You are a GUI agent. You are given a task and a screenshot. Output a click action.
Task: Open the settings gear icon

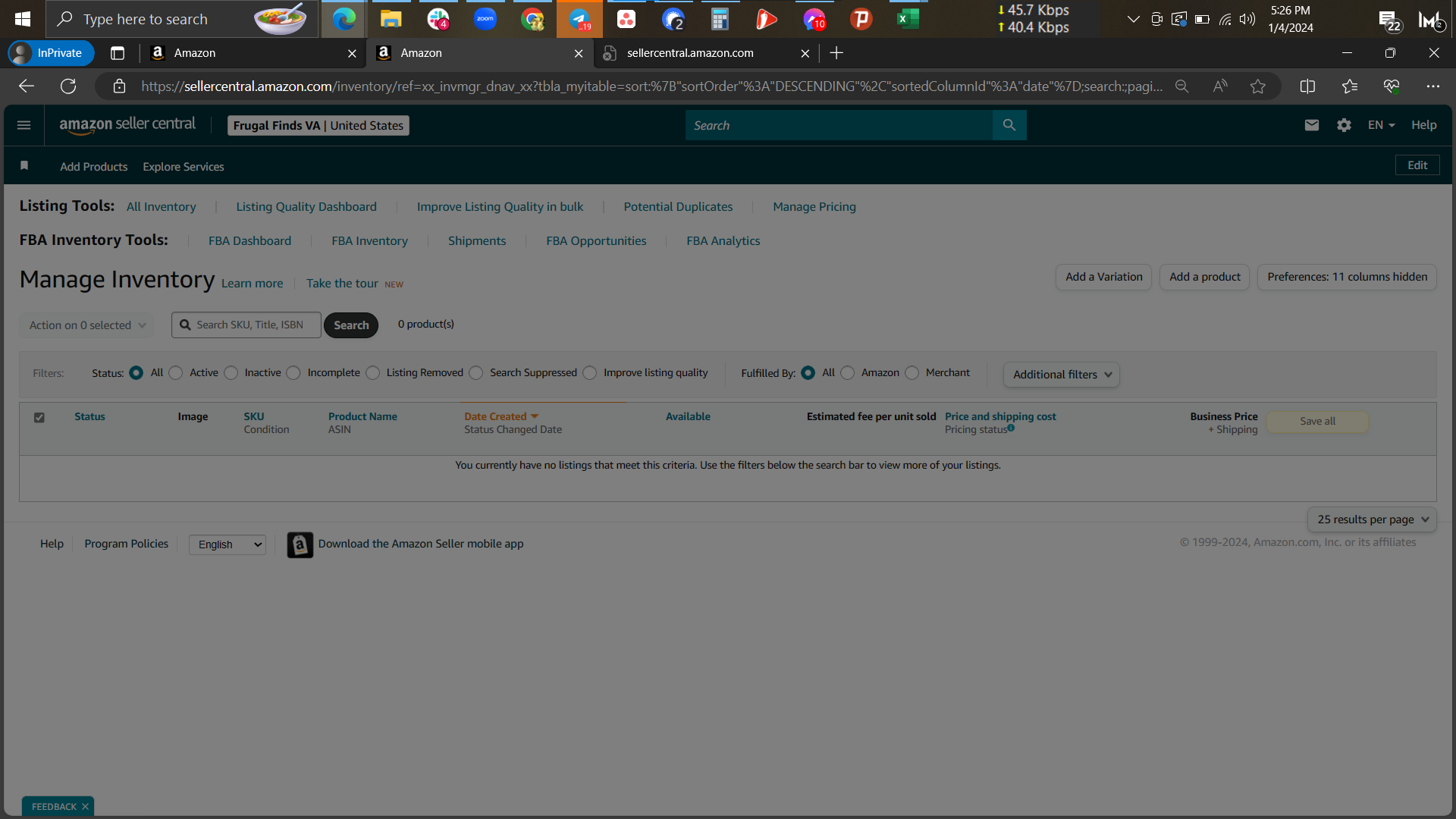[1345, 125]
